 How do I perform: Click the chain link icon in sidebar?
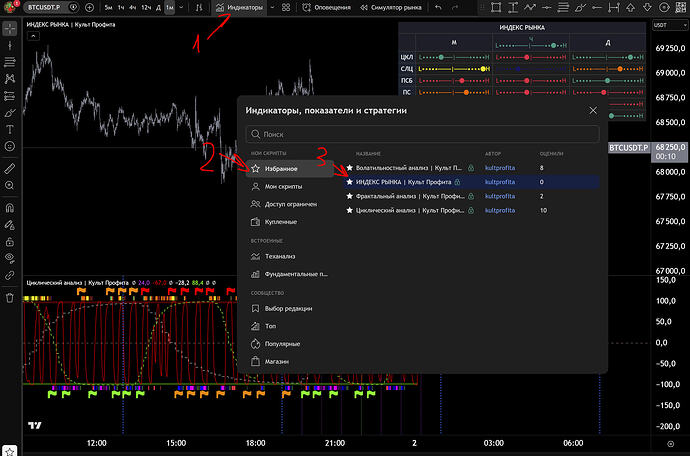pos(10,276)
